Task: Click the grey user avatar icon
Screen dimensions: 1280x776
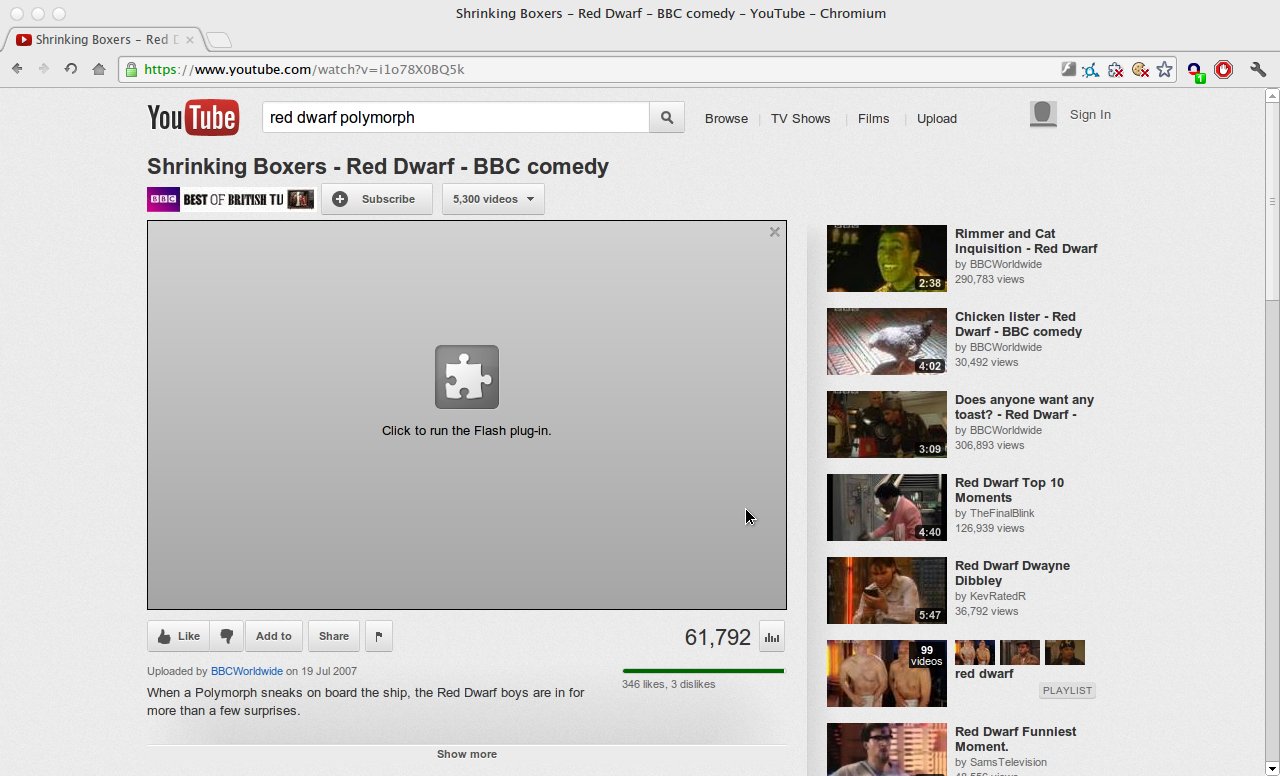Action: click(1043, 114)
